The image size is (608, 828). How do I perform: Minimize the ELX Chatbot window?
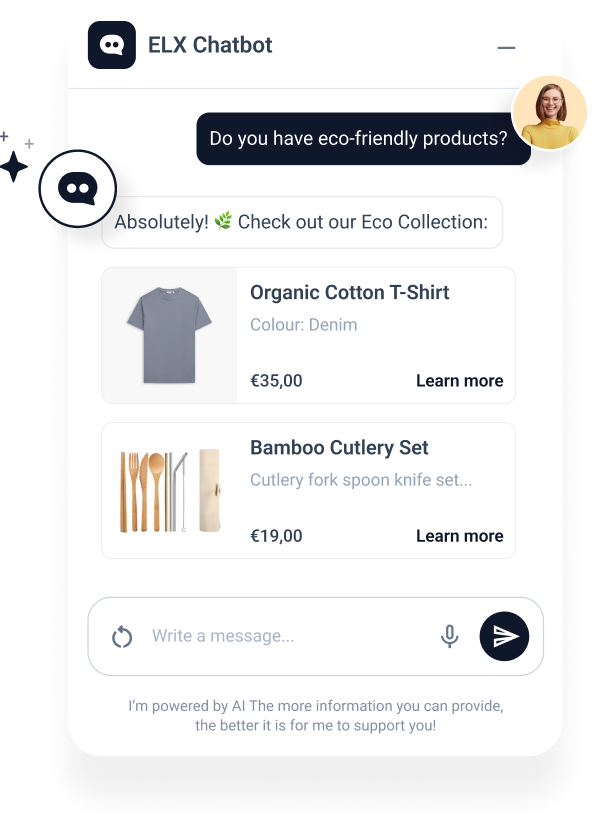coord(506,47)
